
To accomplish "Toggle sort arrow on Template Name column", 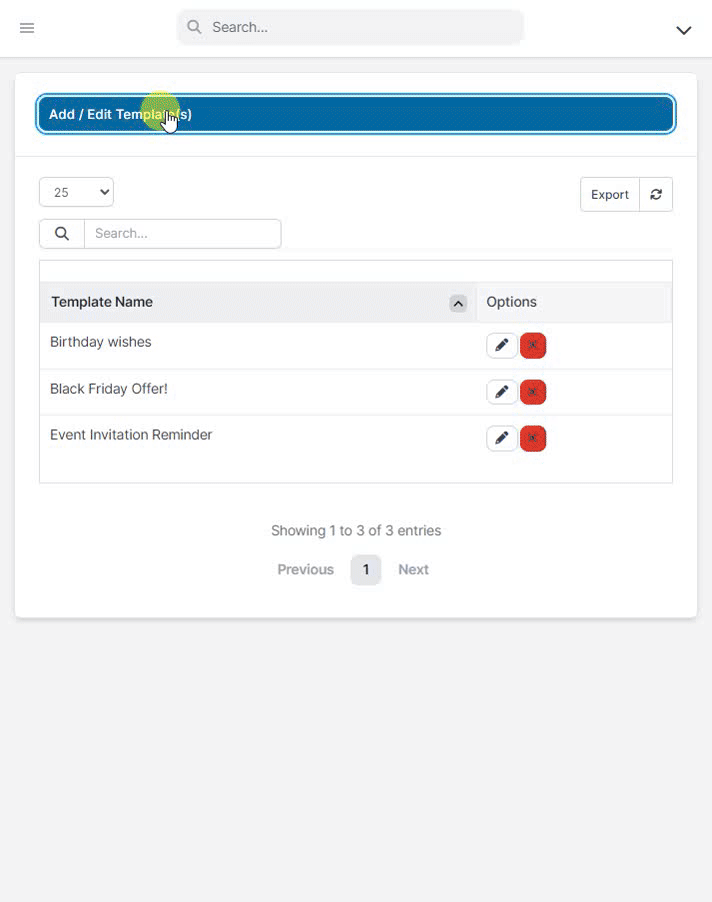I will [458, 303].
